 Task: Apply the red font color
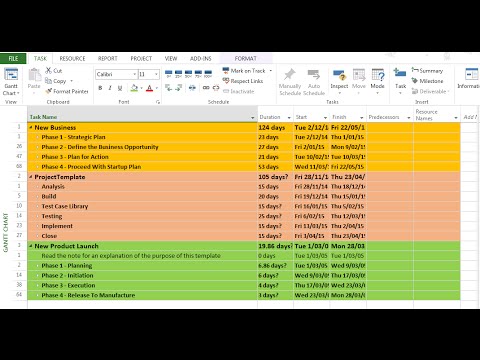click(x=149, y=88)
